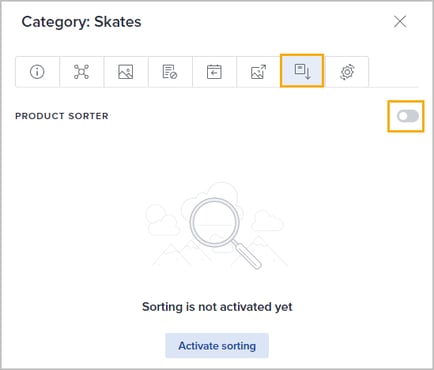This screenshot has height=370, width=434.
Task: Click the highlighted product sorter tab icon
Action: click(x=302, y=71)
